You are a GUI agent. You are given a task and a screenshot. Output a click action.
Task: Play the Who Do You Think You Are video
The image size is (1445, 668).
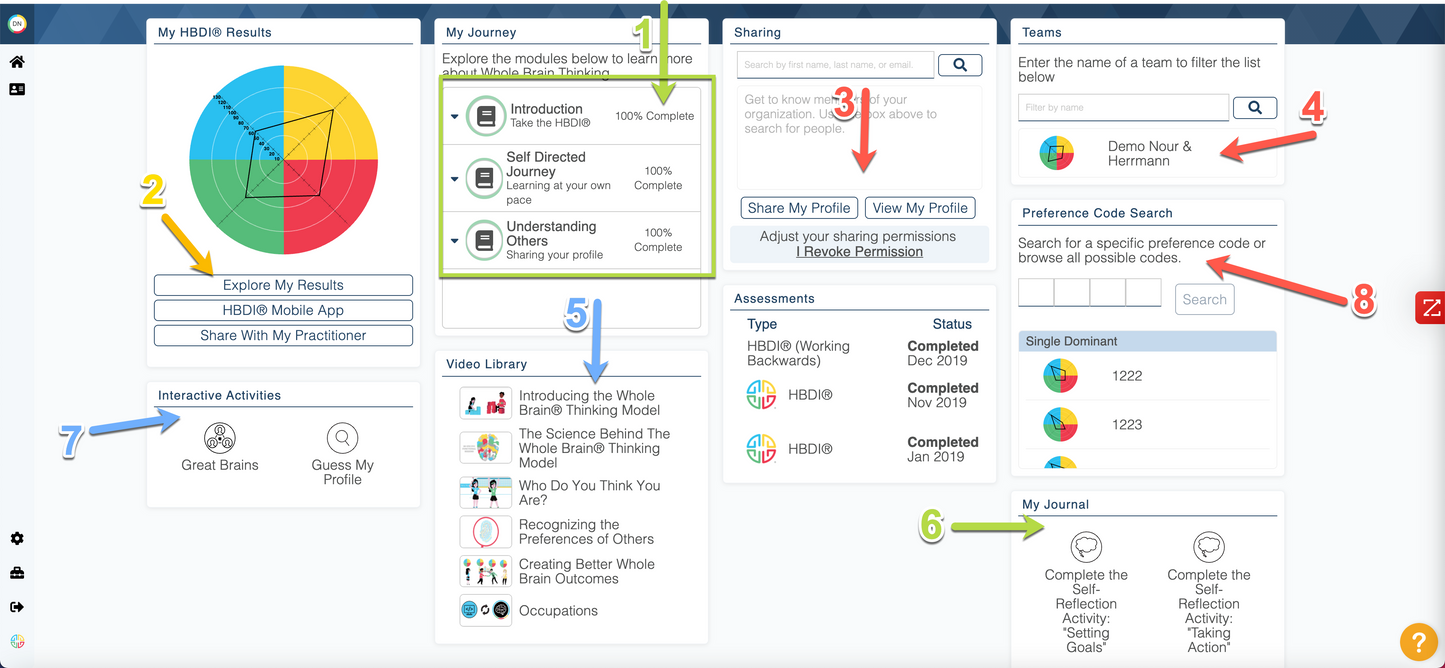[x=589, y=493]
